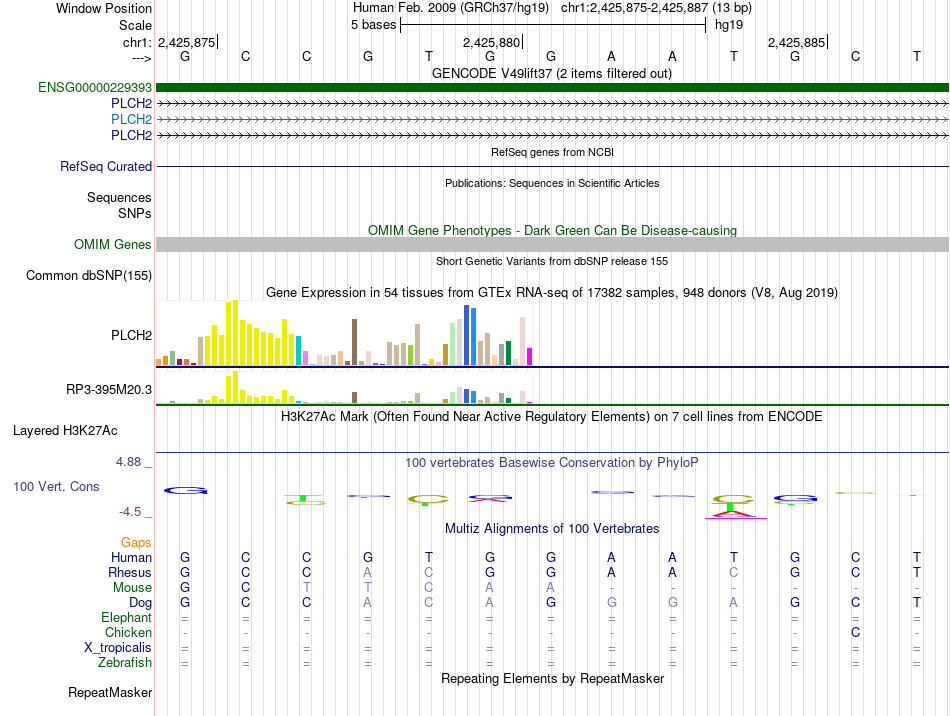Click the 4.88 PhyloP scale value

coord(128,462)
